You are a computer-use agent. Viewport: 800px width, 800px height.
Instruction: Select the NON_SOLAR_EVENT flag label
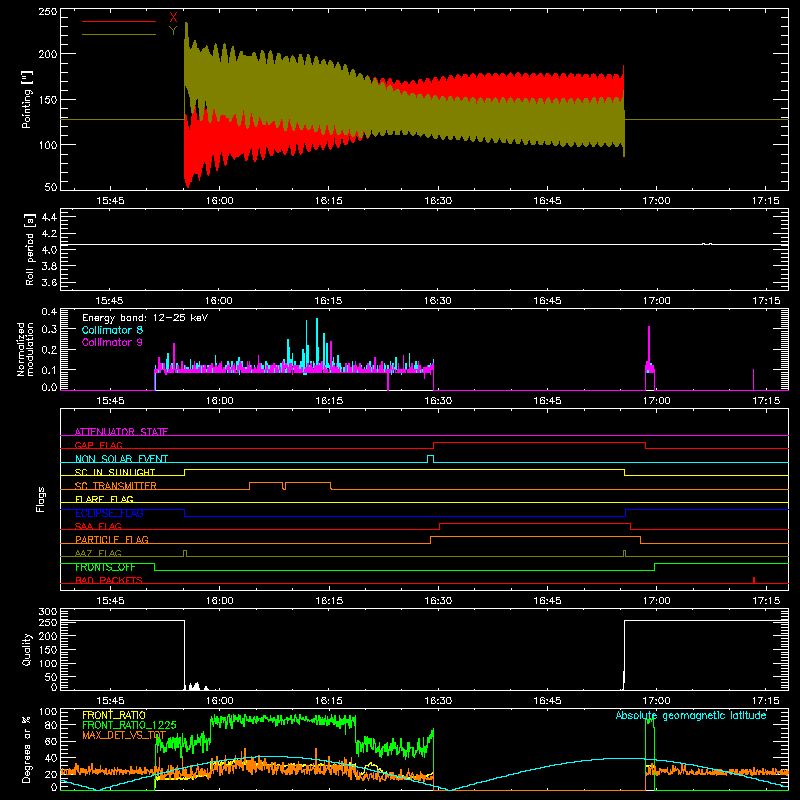(121, 459)
